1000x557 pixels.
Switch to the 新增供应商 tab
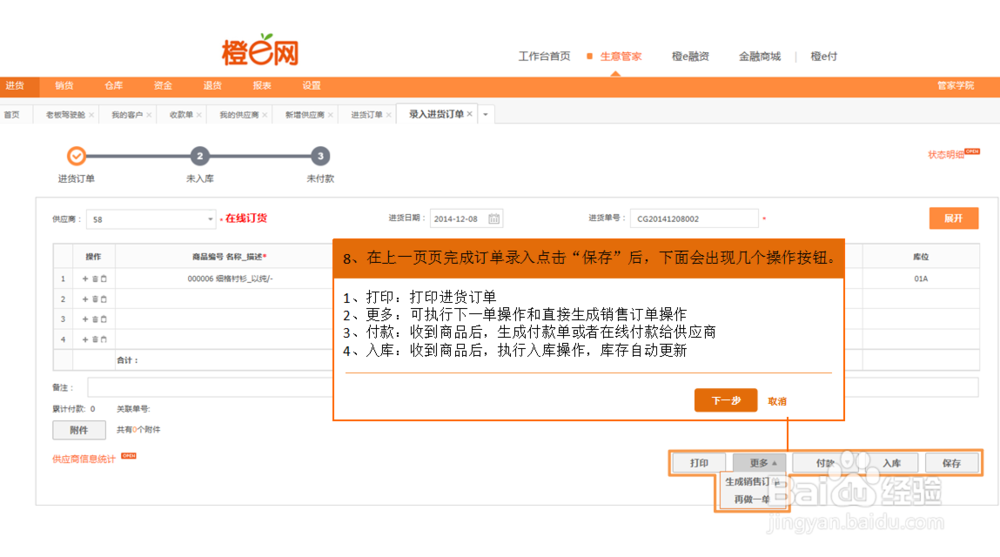click(x=305, y=115)
